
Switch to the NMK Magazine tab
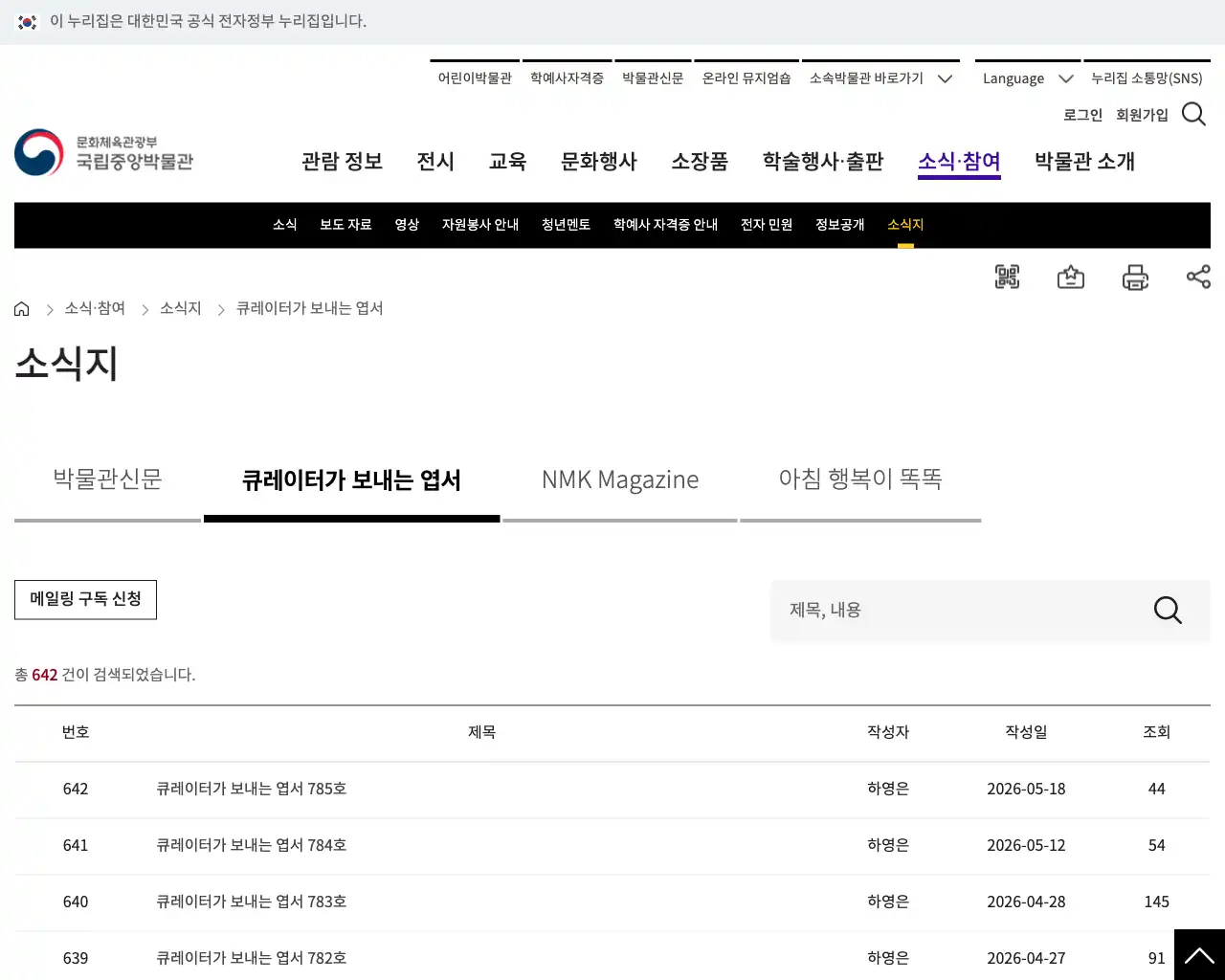click(x=620, y=479)
